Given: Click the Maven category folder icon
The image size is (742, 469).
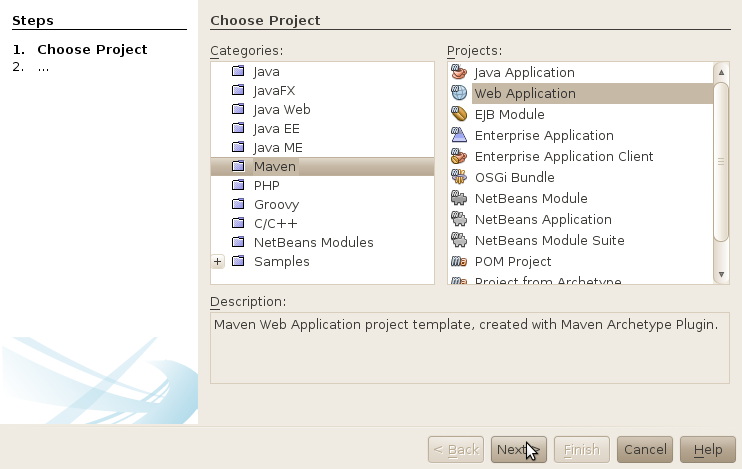Looking at the screenshot, I should tap(238, 166).
